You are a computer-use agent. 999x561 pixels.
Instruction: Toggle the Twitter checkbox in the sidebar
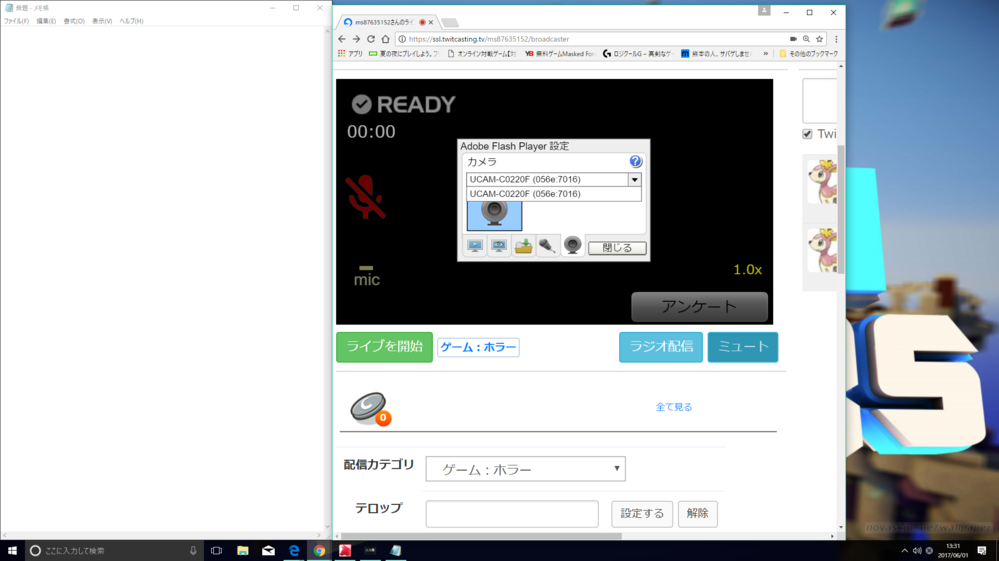pos(807,134)
